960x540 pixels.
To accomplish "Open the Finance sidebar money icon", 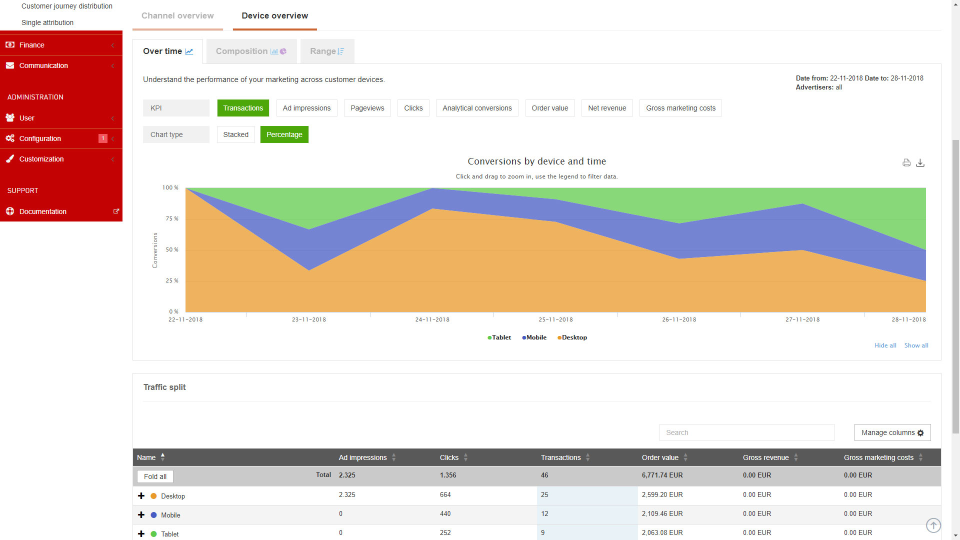I will coord(10,45).
